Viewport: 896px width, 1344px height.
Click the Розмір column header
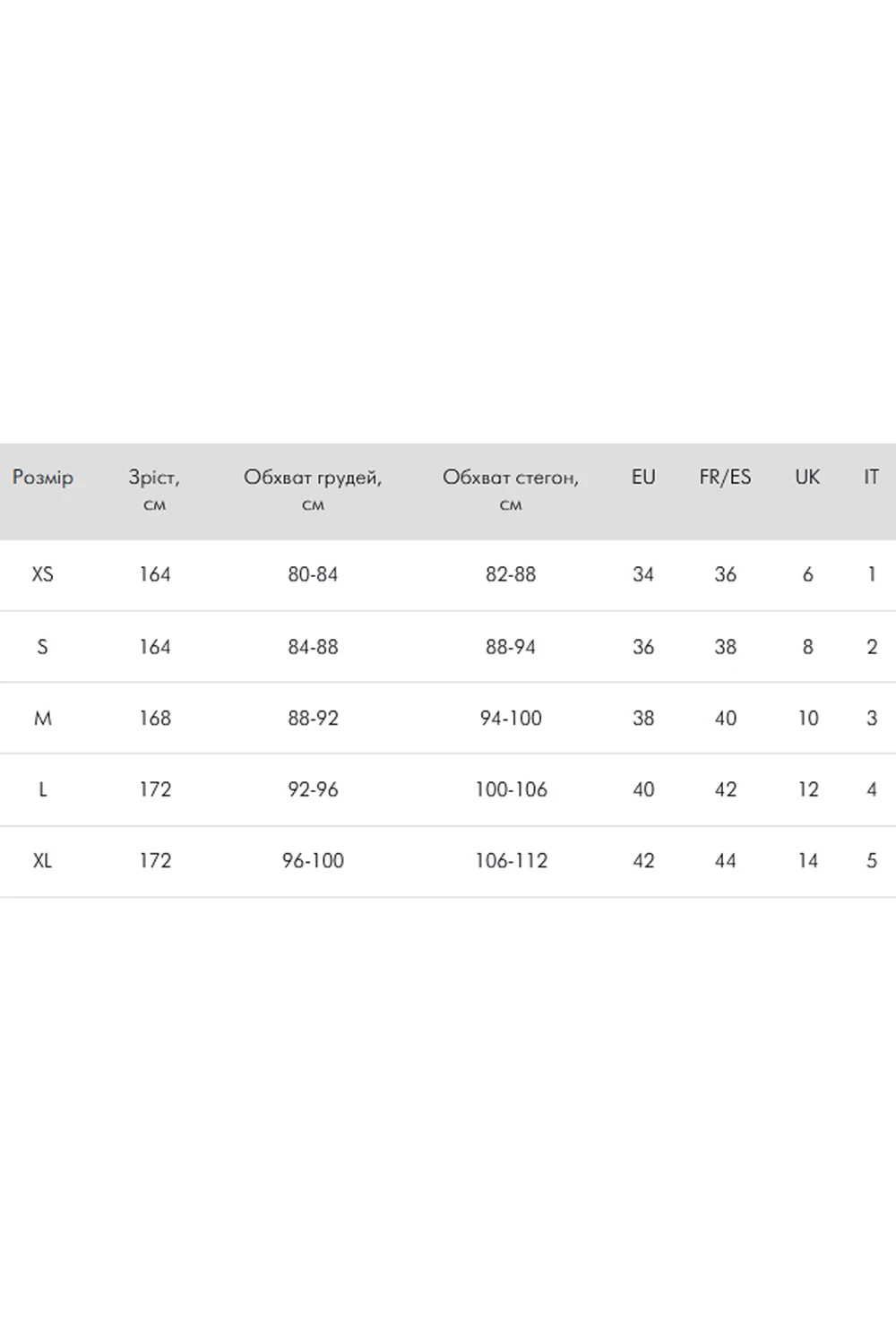(43, 478)
